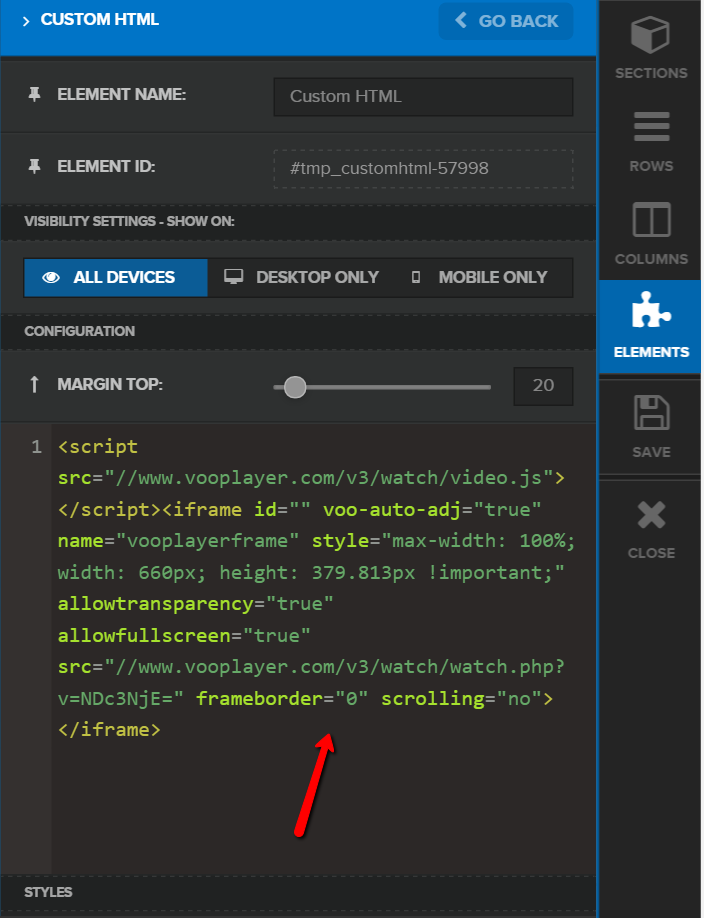Image resolution: width=704 pixels, height=918 pixels.
Task: Click the Element Name input field
Action: (x=423, y=97)
